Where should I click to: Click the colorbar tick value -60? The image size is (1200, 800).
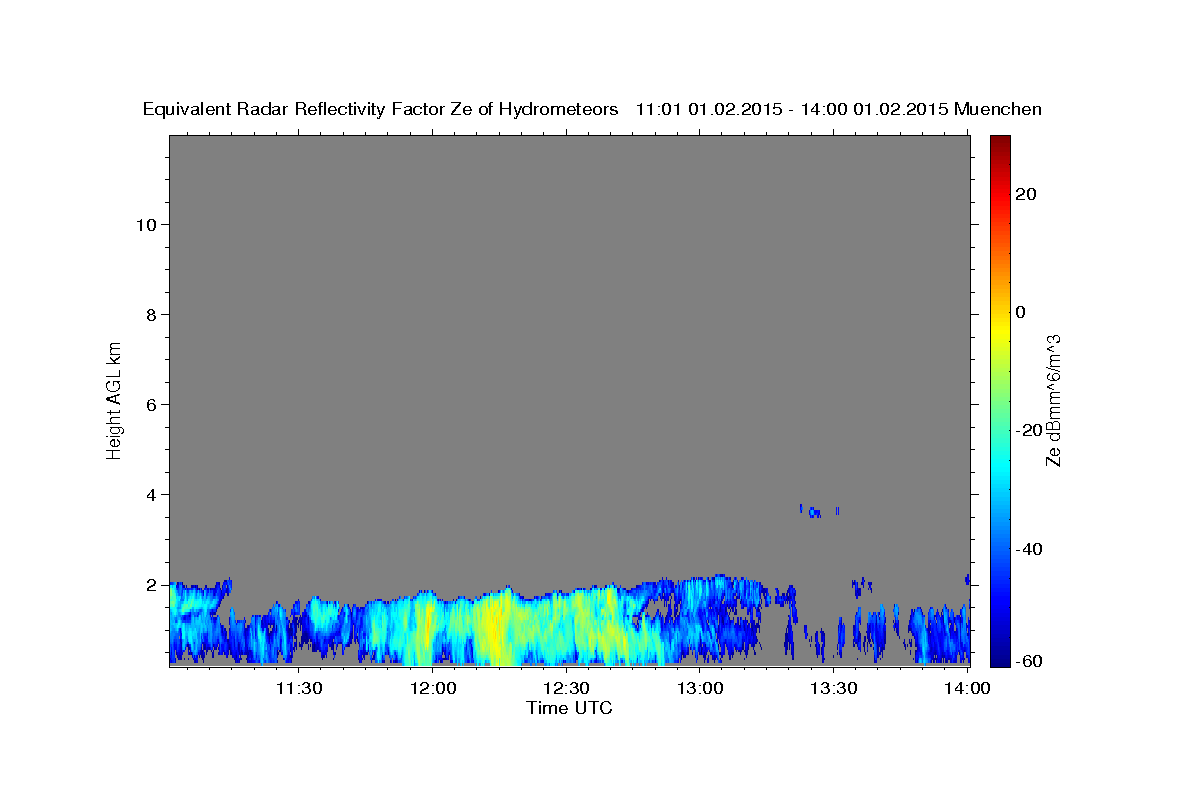click(x=1030, y=660)
